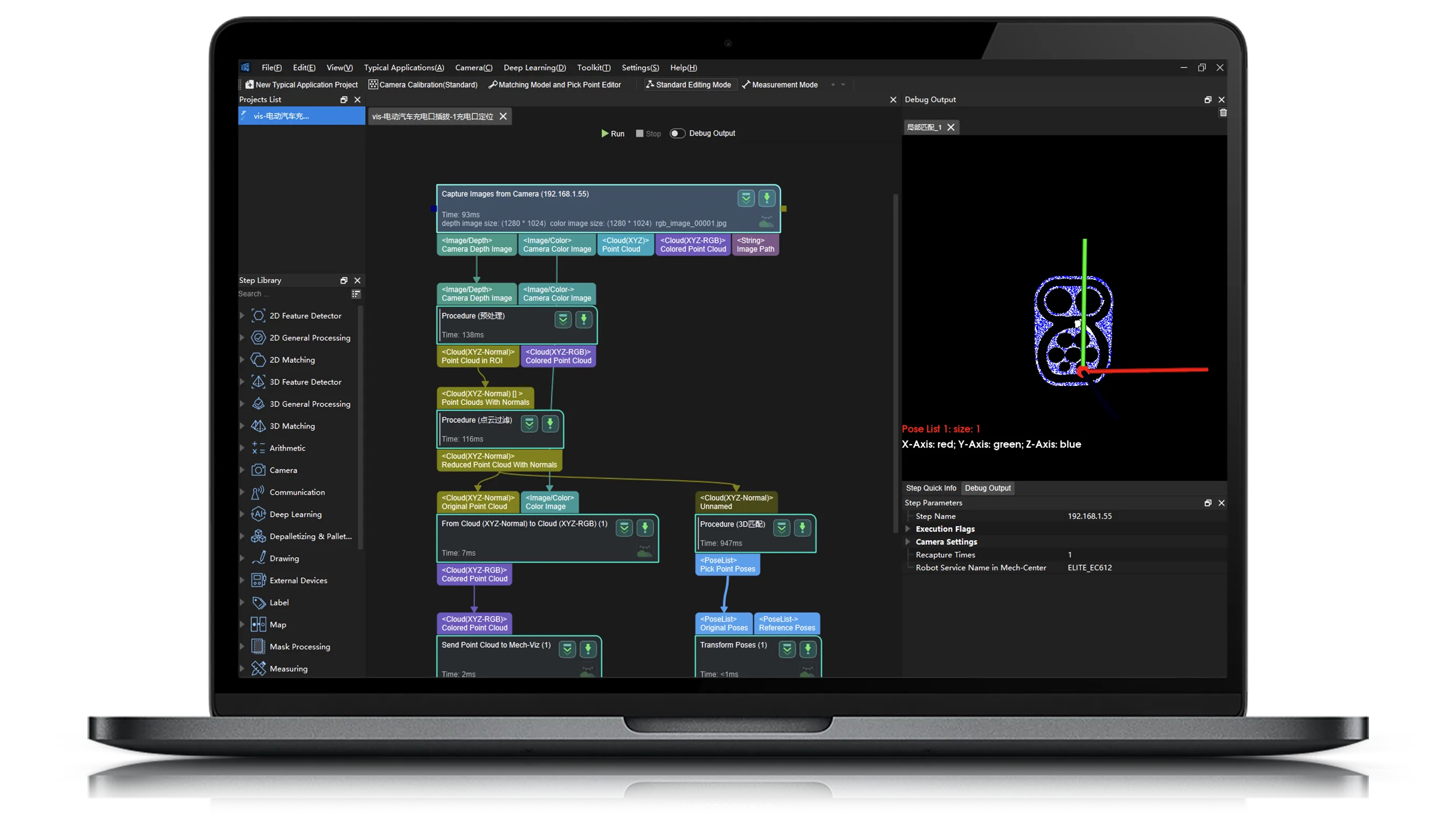Click the 2D General Processing icon

tap(259, 337)
